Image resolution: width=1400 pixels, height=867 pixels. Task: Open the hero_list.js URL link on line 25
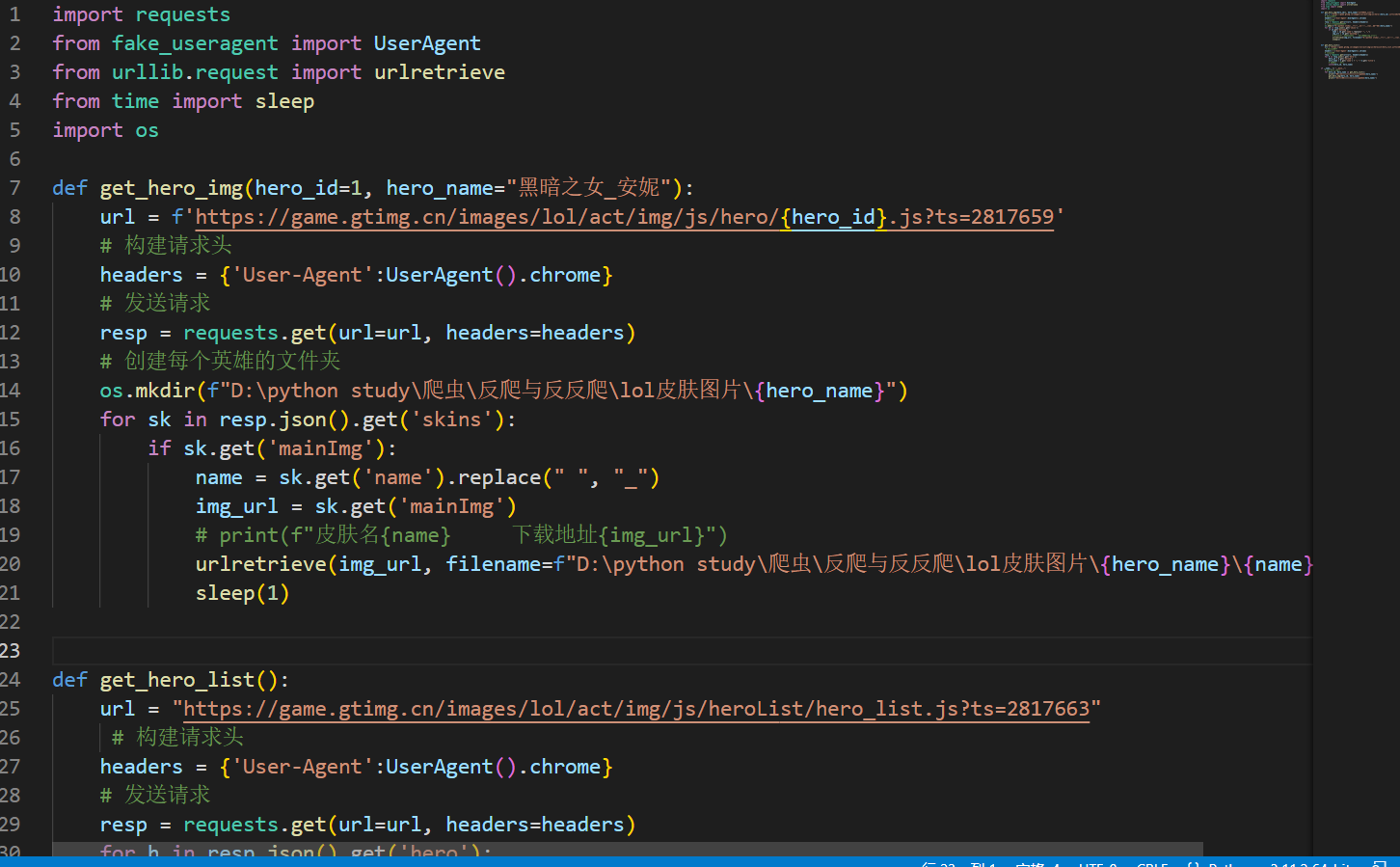pos(636,709)
